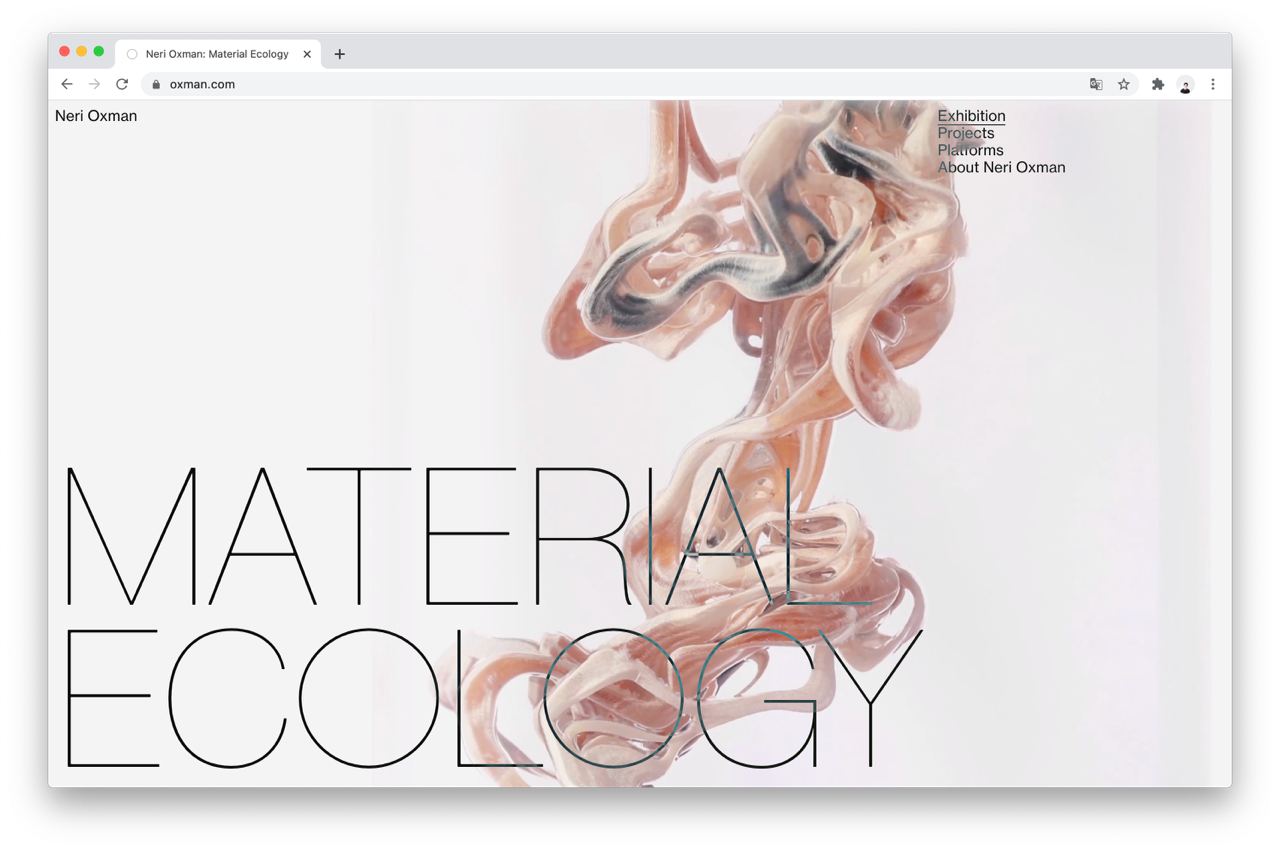
Task: Click the yellow minimize window button
Action: click(82, 51)
